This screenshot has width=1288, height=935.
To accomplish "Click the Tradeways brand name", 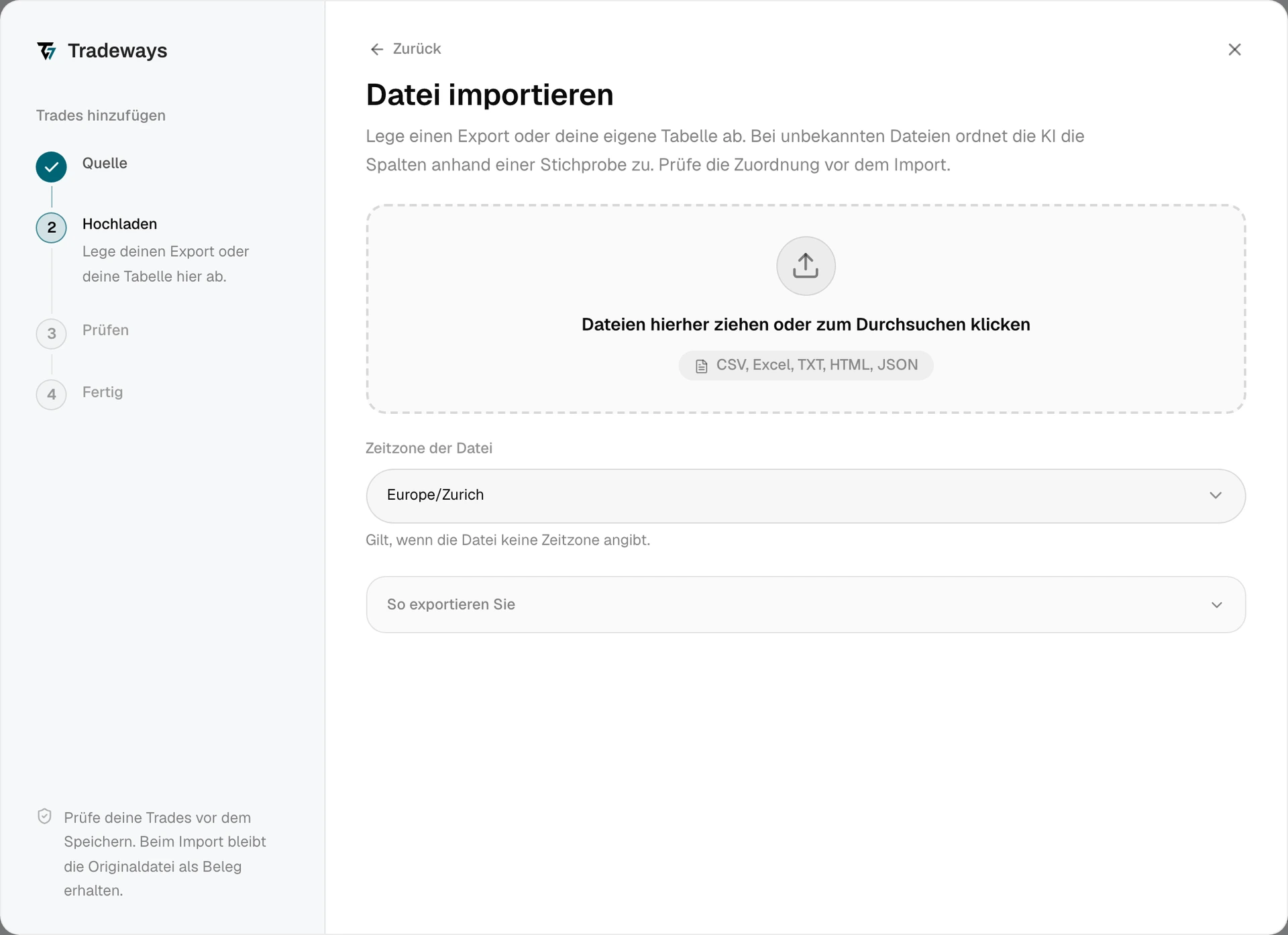I will (x=117, y=51).
